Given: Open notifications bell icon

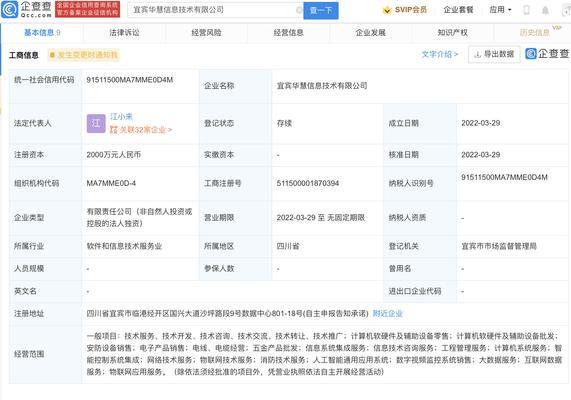Looking at the screenshot, I should click(545, 10).
